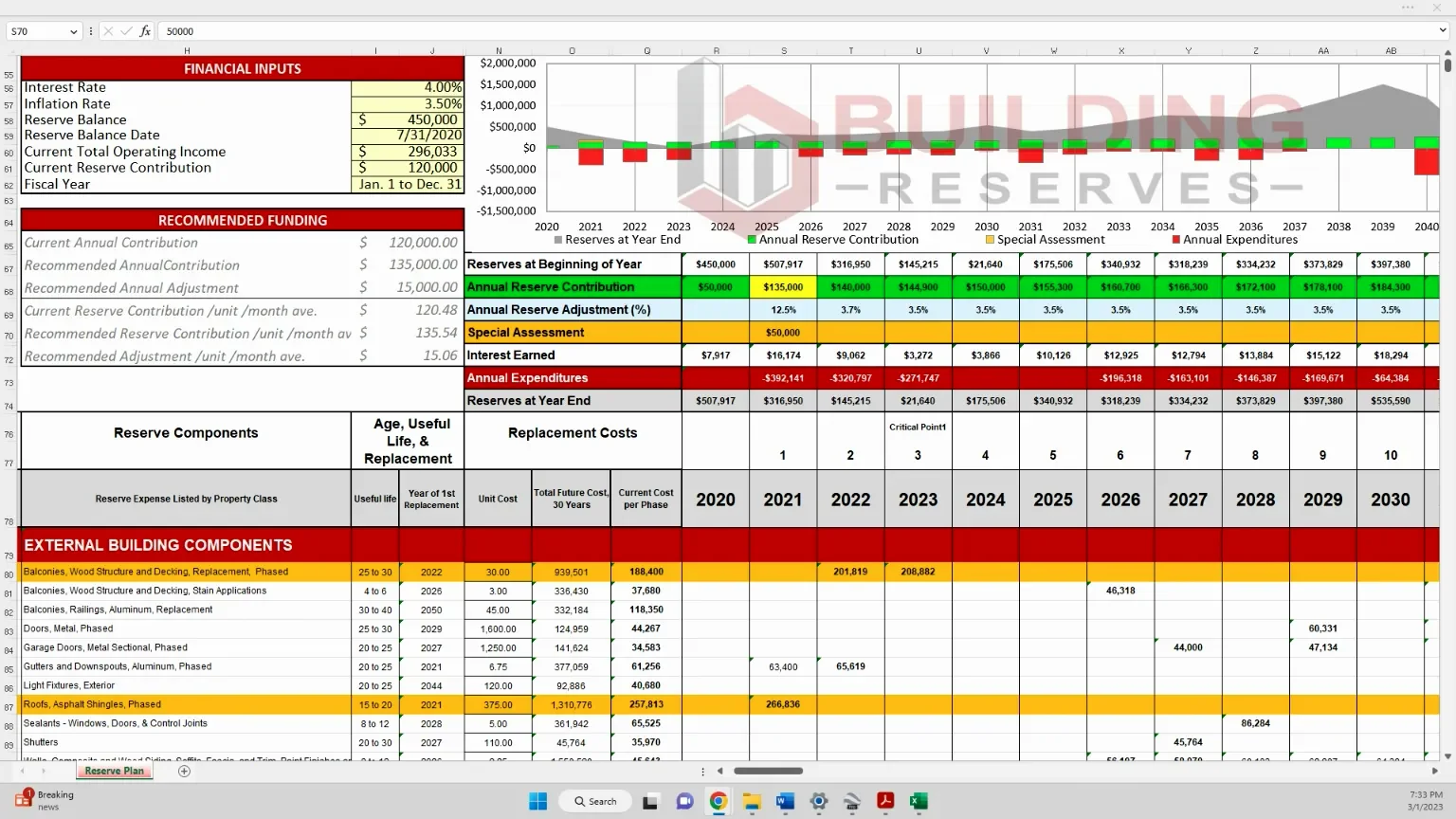This screenshot has height=819, width=1456.
Task: Open Excel from the taskbar
Action: coord(919,801)
